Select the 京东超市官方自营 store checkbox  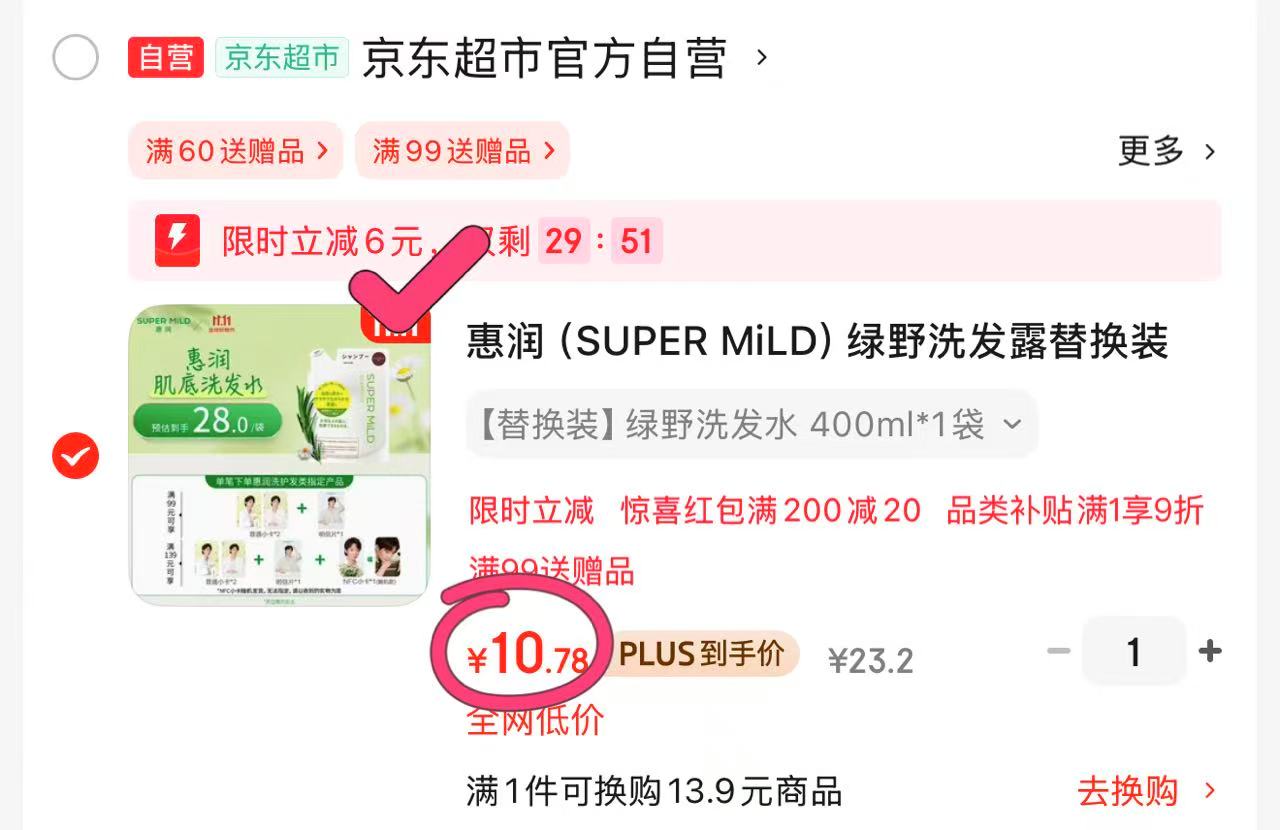[x=76, y=57]
